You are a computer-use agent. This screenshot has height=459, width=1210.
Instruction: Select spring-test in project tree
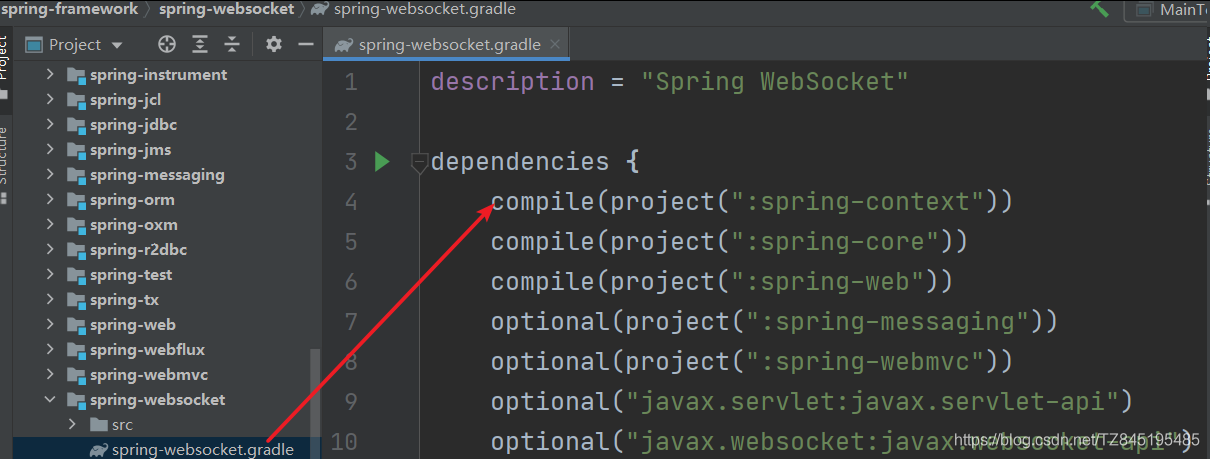click(x=130, y=275)
